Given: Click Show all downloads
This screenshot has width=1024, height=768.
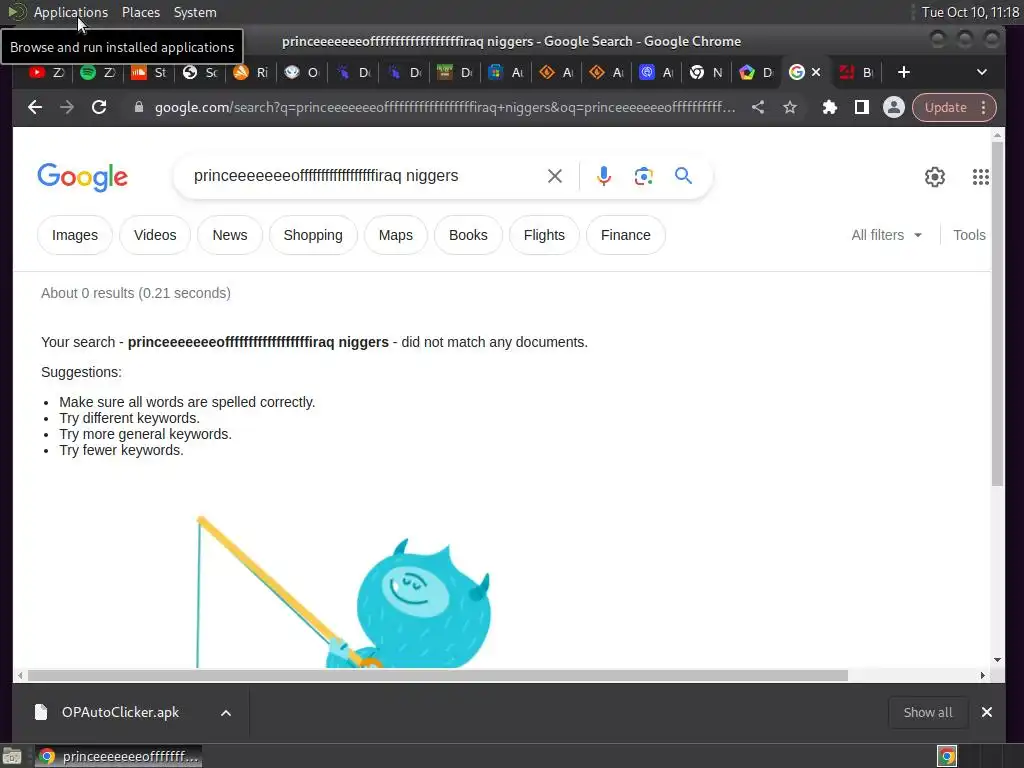Looking at the screenshot, I should pyautogui.click(x=927, y=712).
